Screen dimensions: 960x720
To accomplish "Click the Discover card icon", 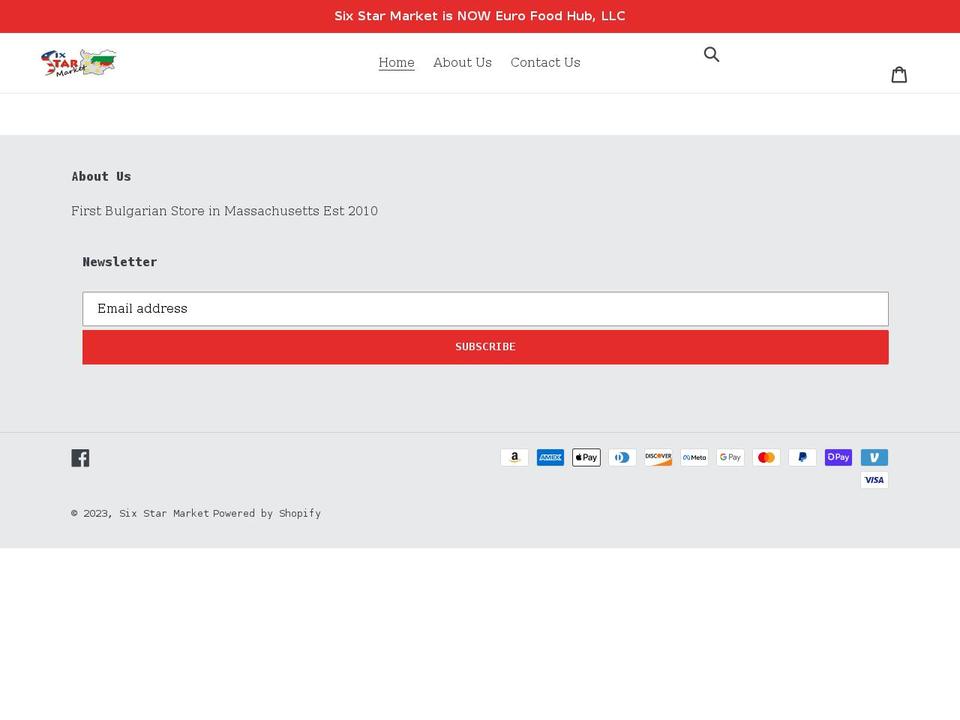I will (658, 457).
